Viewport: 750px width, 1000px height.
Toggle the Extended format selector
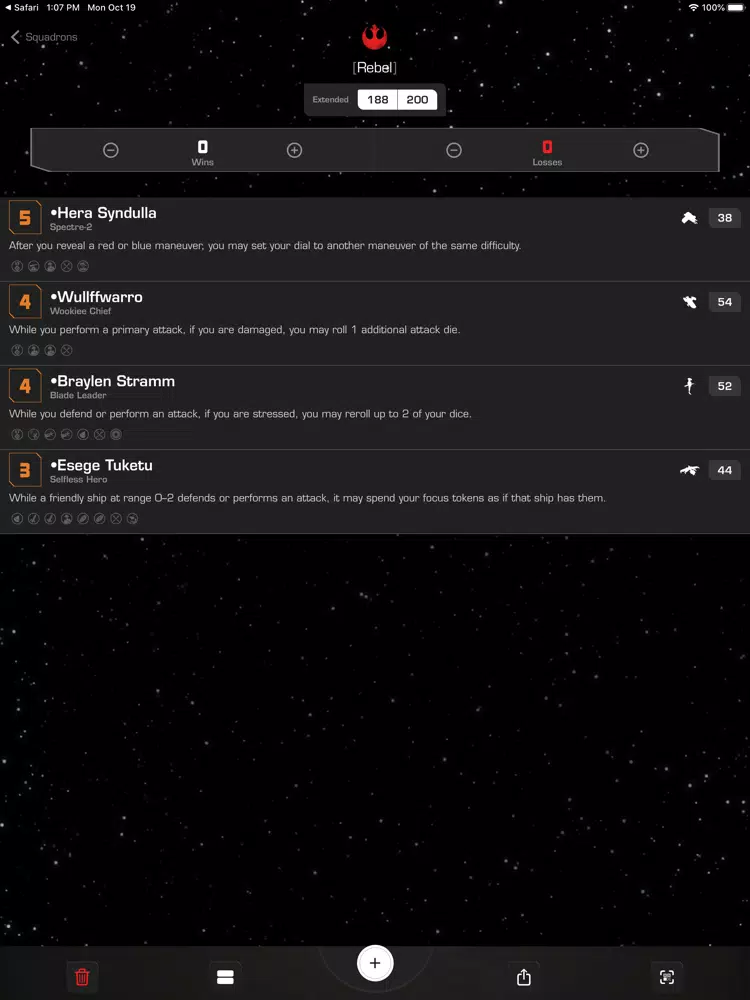coord(330,99)
